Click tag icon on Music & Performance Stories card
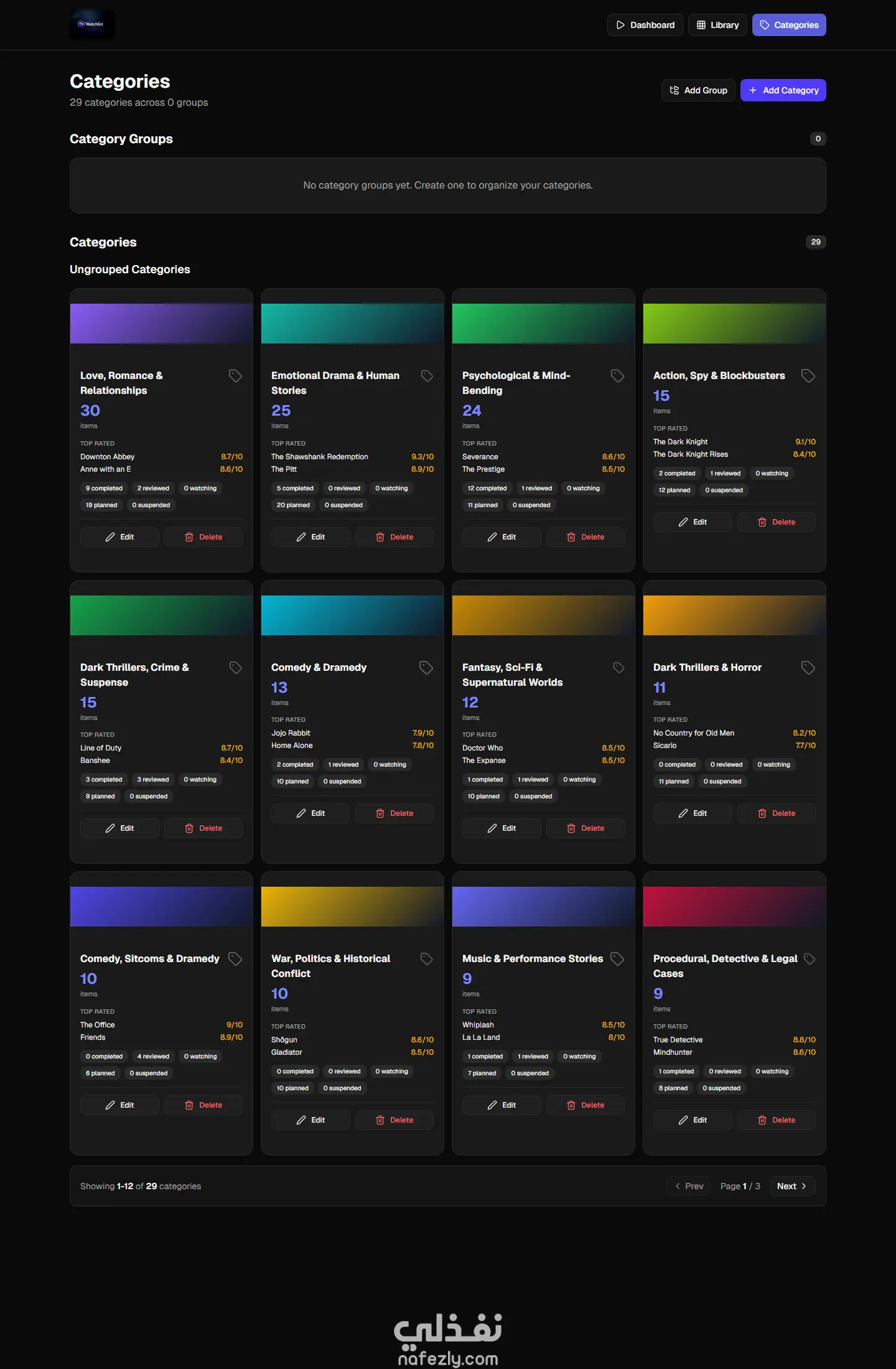Image resolution: width=896 pixels, height=1369 pixels. pos(617,959)
